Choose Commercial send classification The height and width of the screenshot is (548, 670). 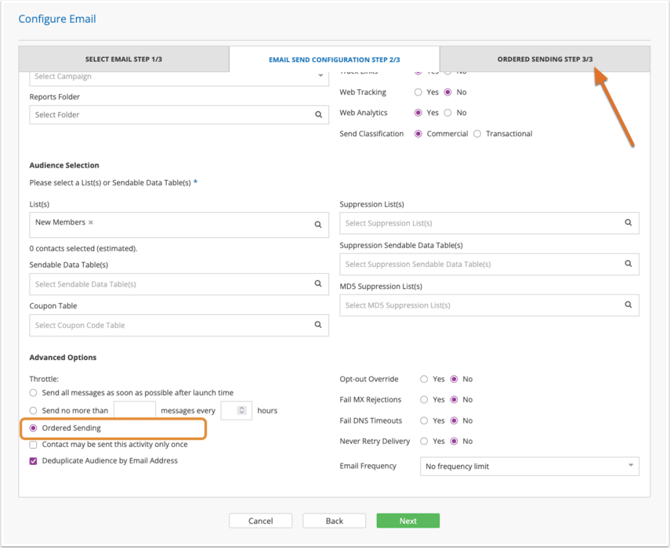coord(418,134)
